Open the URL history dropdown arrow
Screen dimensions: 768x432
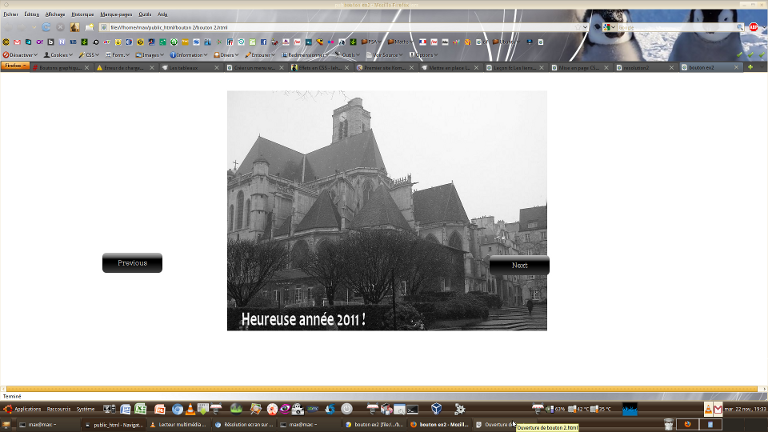tap(585, 27)
